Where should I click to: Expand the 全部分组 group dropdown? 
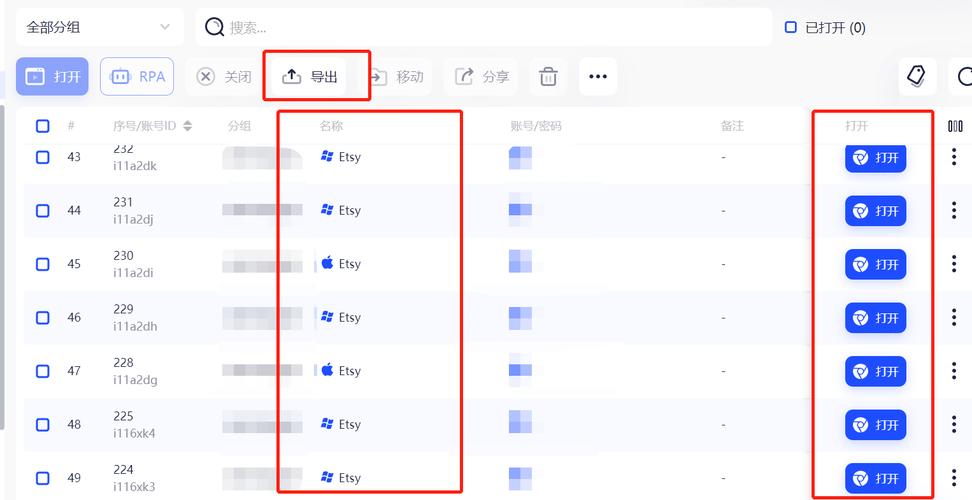pyautogui.click(x=99, y=27)
